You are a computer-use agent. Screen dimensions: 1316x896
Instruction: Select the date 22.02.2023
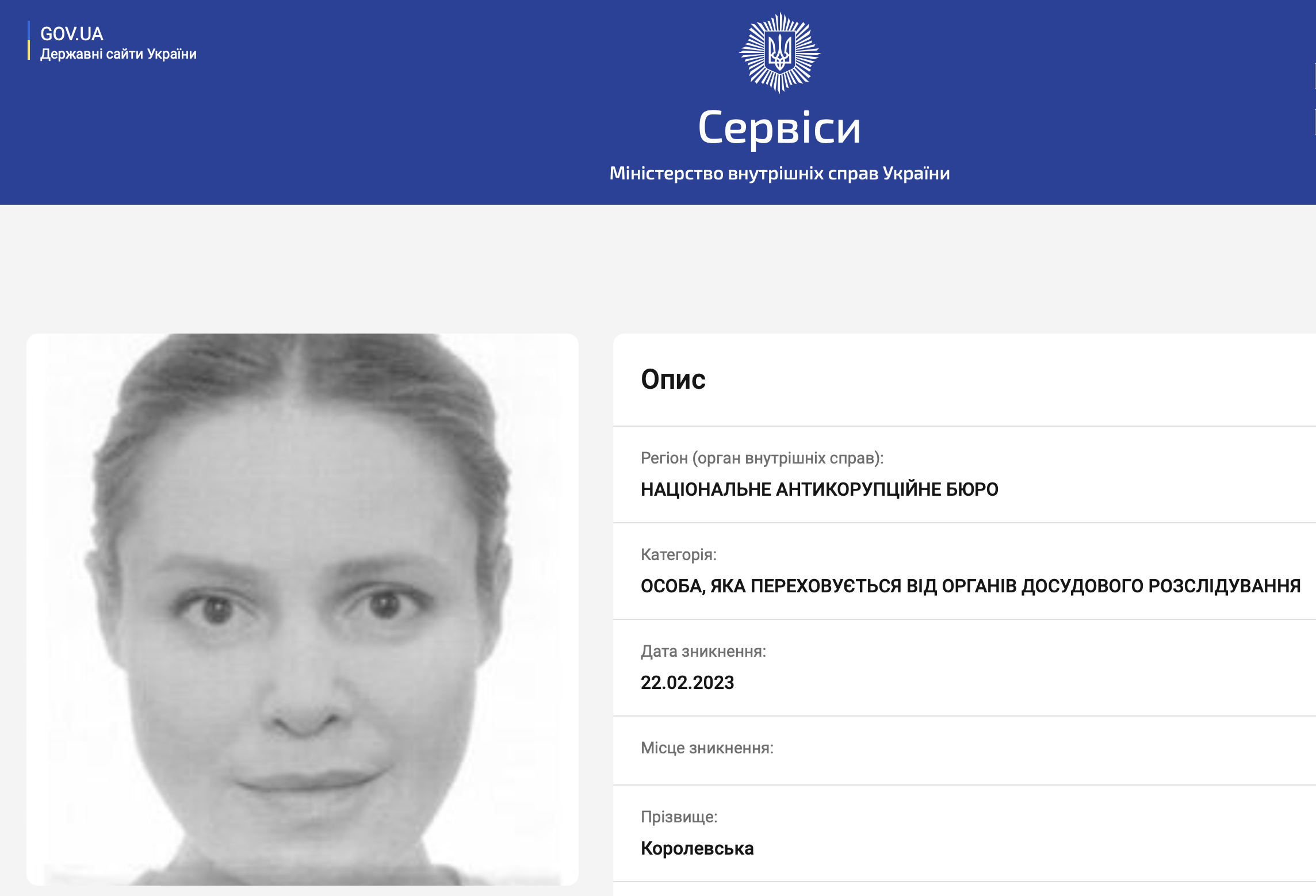(x=687, y=683)
